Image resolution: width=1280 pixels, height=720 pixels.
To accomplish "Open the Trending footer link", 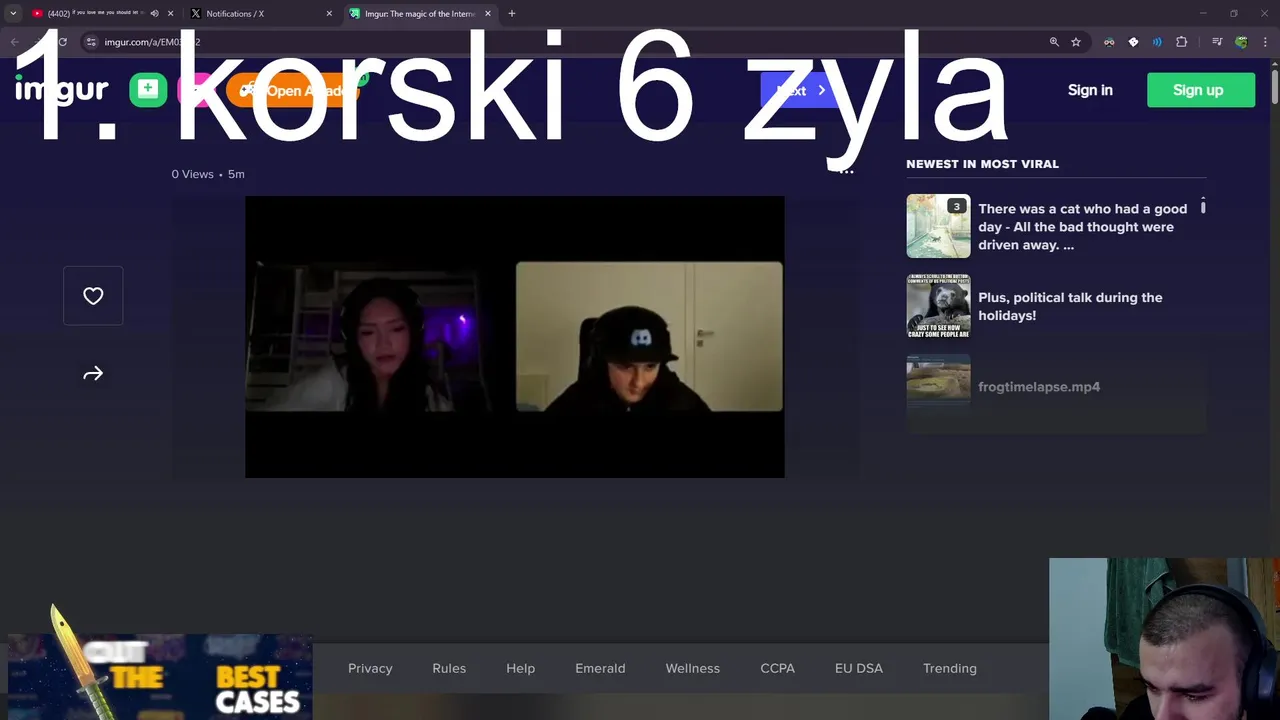I will click(x=950, y=668).
